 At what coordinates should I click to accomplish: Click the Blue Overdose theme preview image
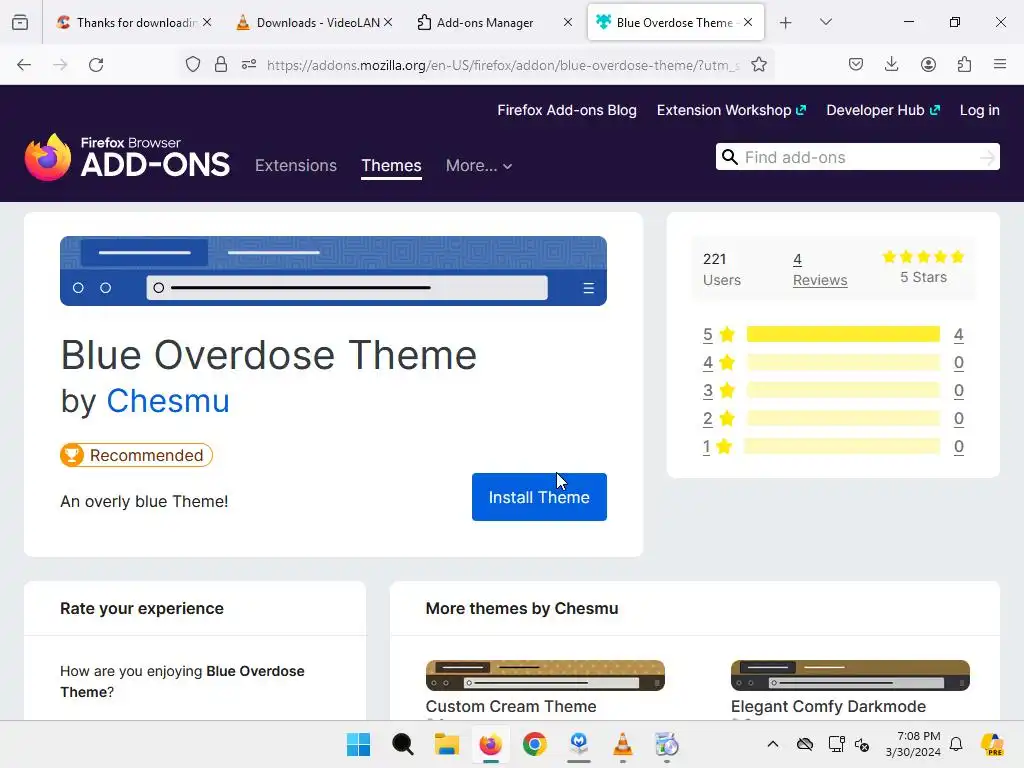pos(333,271)
